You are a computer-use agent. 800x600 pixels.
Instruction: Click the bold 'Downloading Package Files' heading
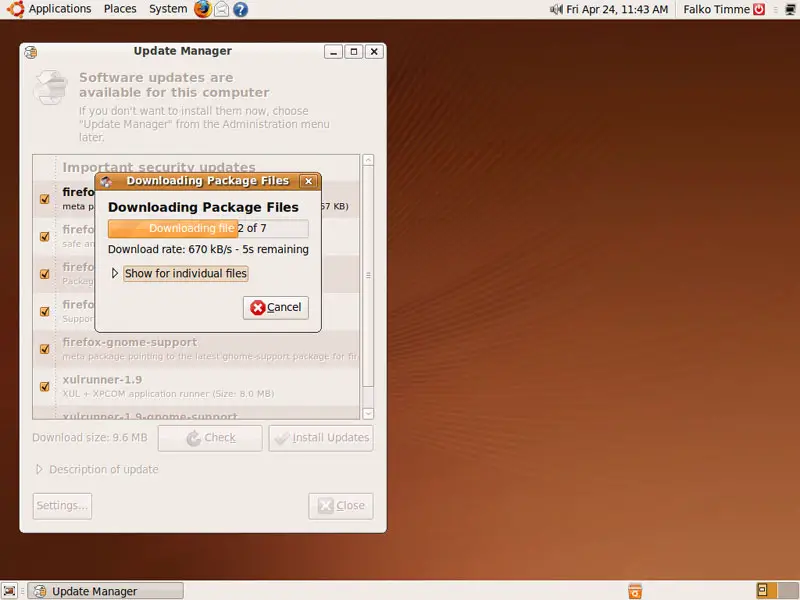pos(203,207)
